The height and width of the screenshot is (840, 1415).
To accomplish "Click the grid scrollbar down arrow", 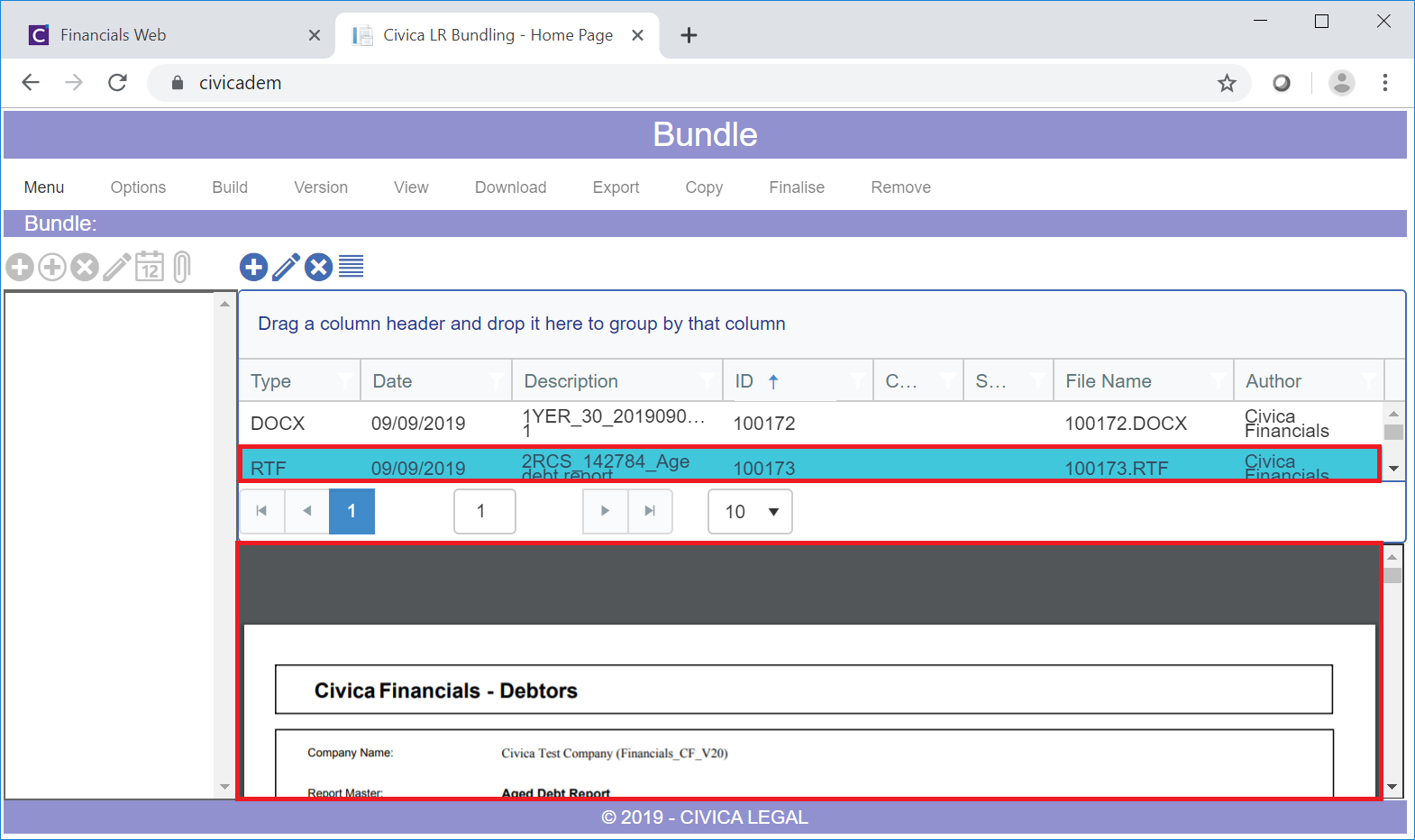I will [1393, 469].
